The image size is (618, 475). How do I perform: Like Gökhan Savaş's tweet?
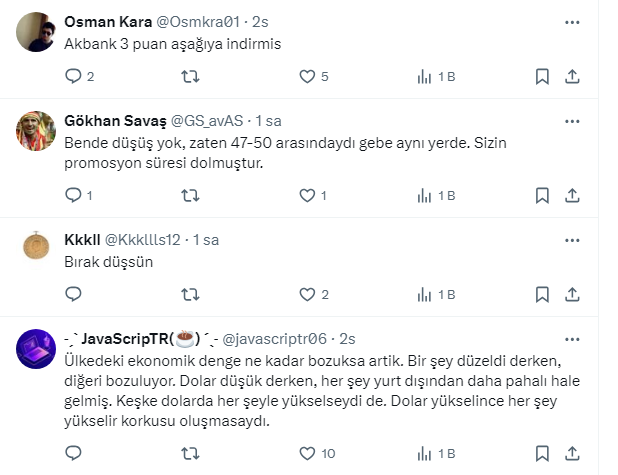[x=307, y=195]
